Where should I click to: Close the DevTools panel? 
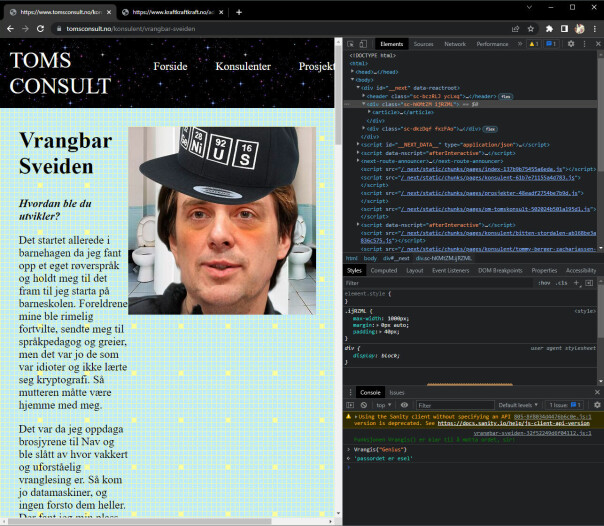[598, 44]
